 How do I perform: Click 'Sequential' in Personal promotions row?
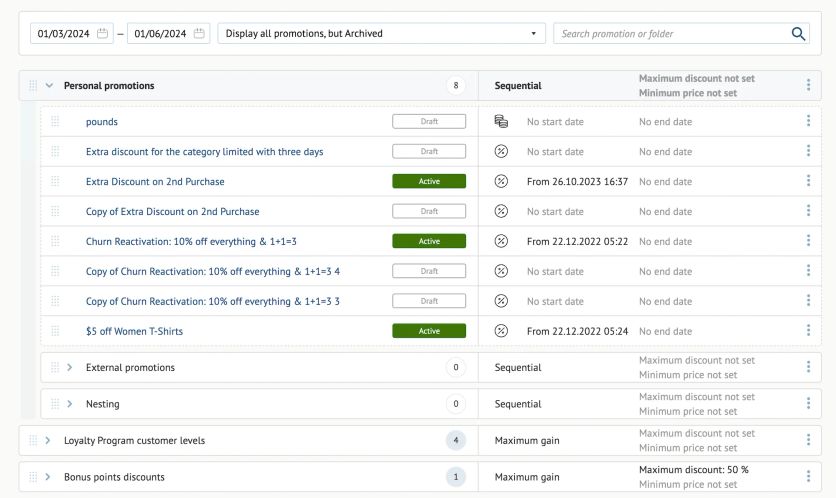click(518, 85)
